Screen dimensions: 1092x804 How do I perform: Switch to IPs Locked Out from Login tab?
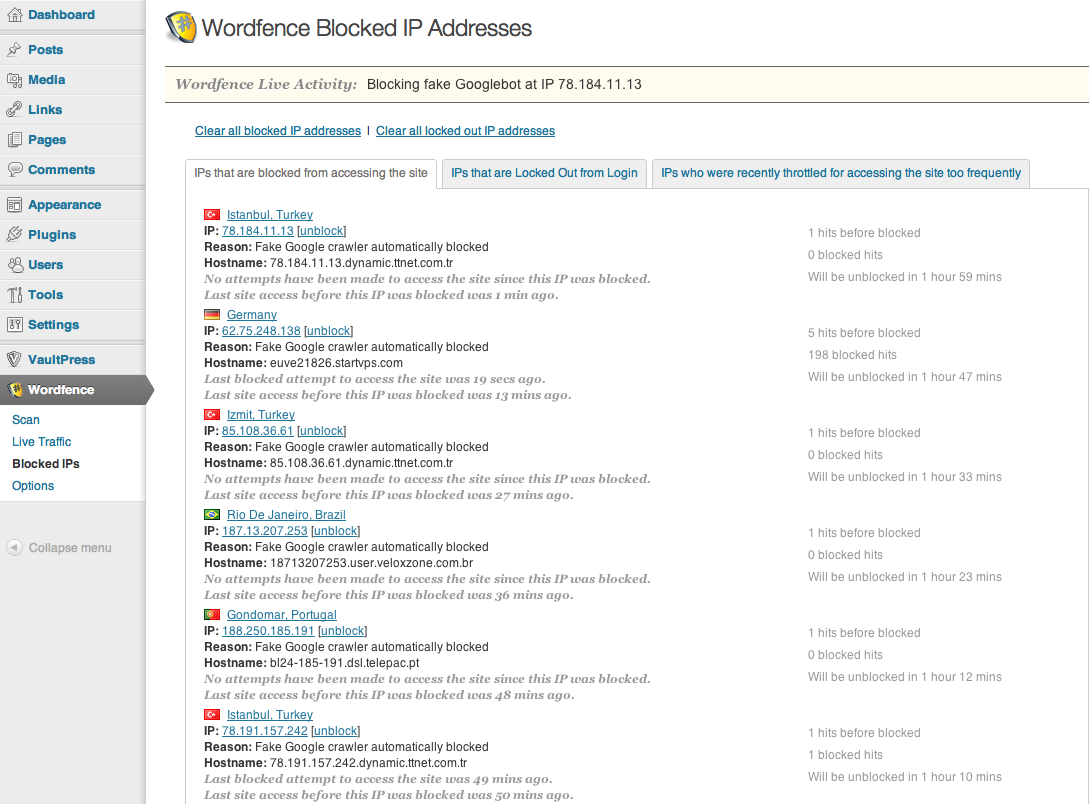point(544,173)
